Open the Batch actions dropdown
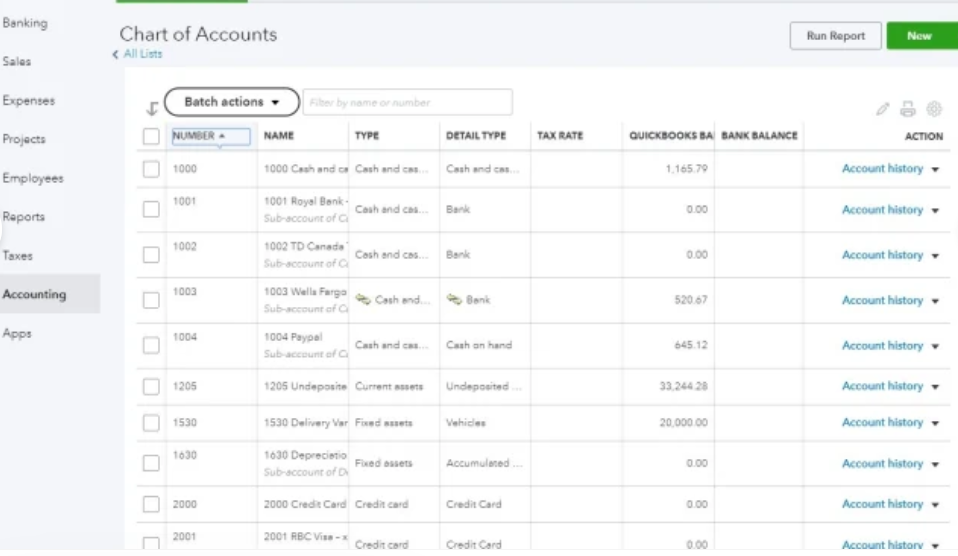Image resolution: width=958 pixels, height=556 pixels. coord(231,102)
